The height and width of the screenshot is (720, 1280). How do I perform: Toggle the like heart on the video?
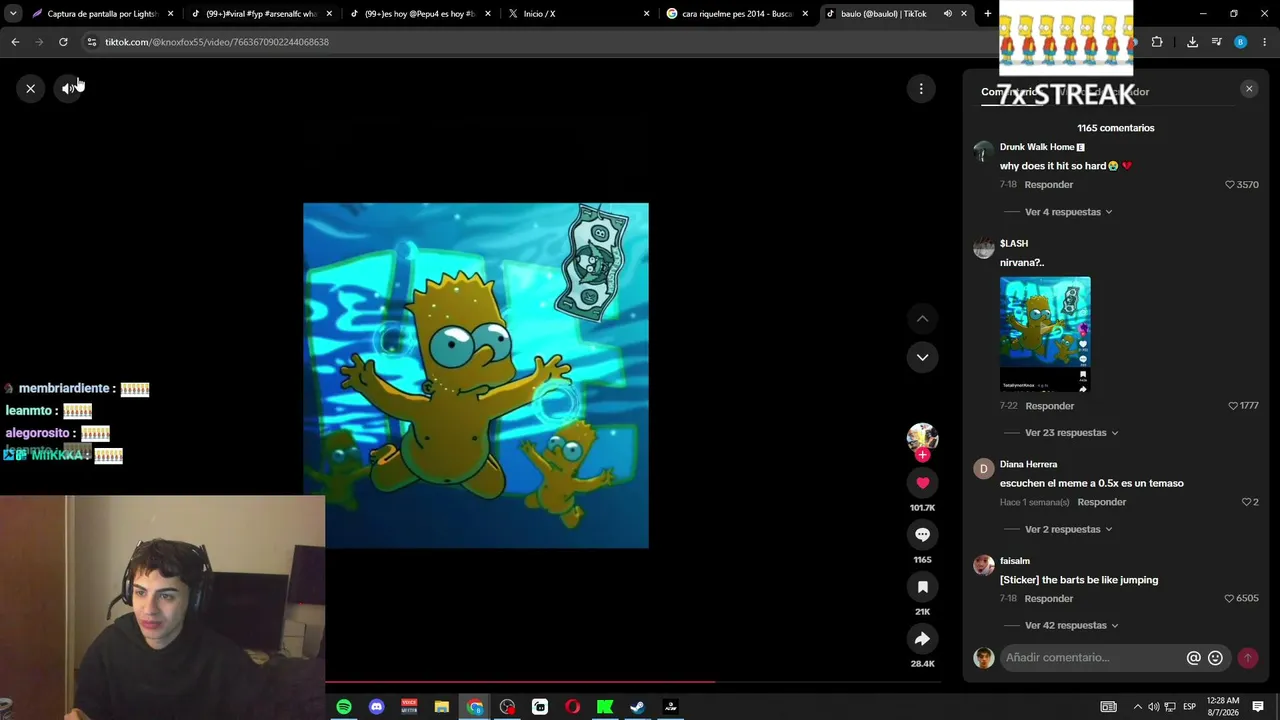click(x=922, y=483)
